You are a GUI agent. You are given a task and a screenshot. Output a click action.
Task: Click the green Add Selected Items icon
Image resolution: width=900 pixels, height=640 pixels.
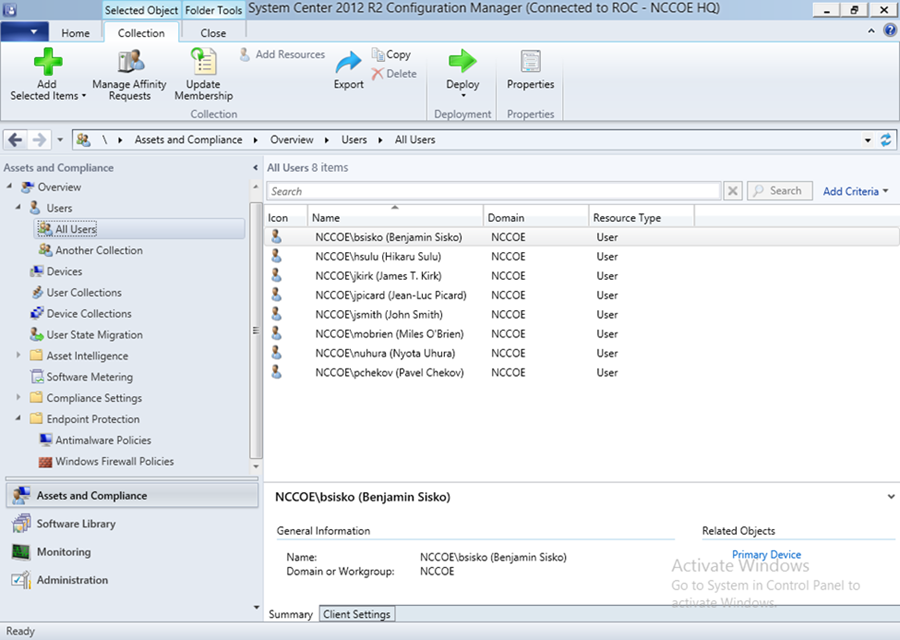coord(48,61)
